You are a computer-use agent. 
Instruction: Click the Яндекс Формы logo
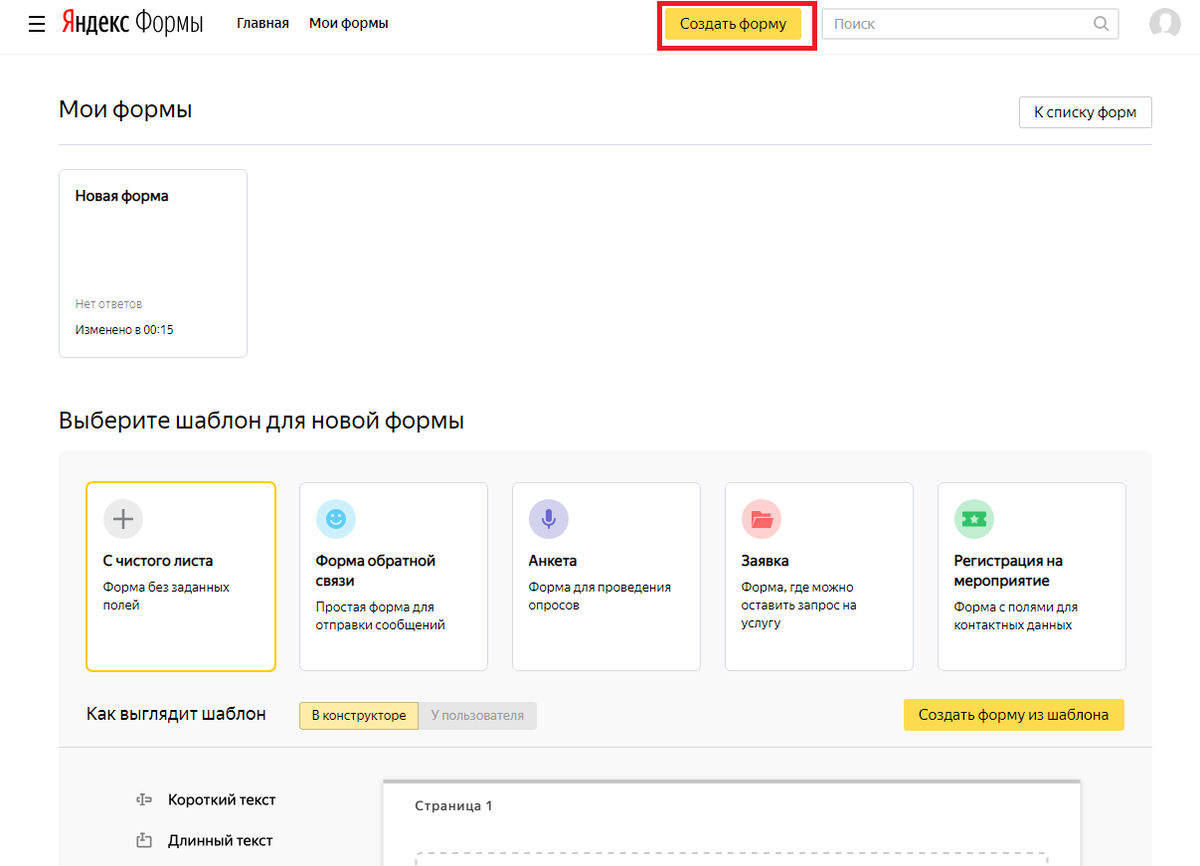pyautogui.click(x=131, y=23)
